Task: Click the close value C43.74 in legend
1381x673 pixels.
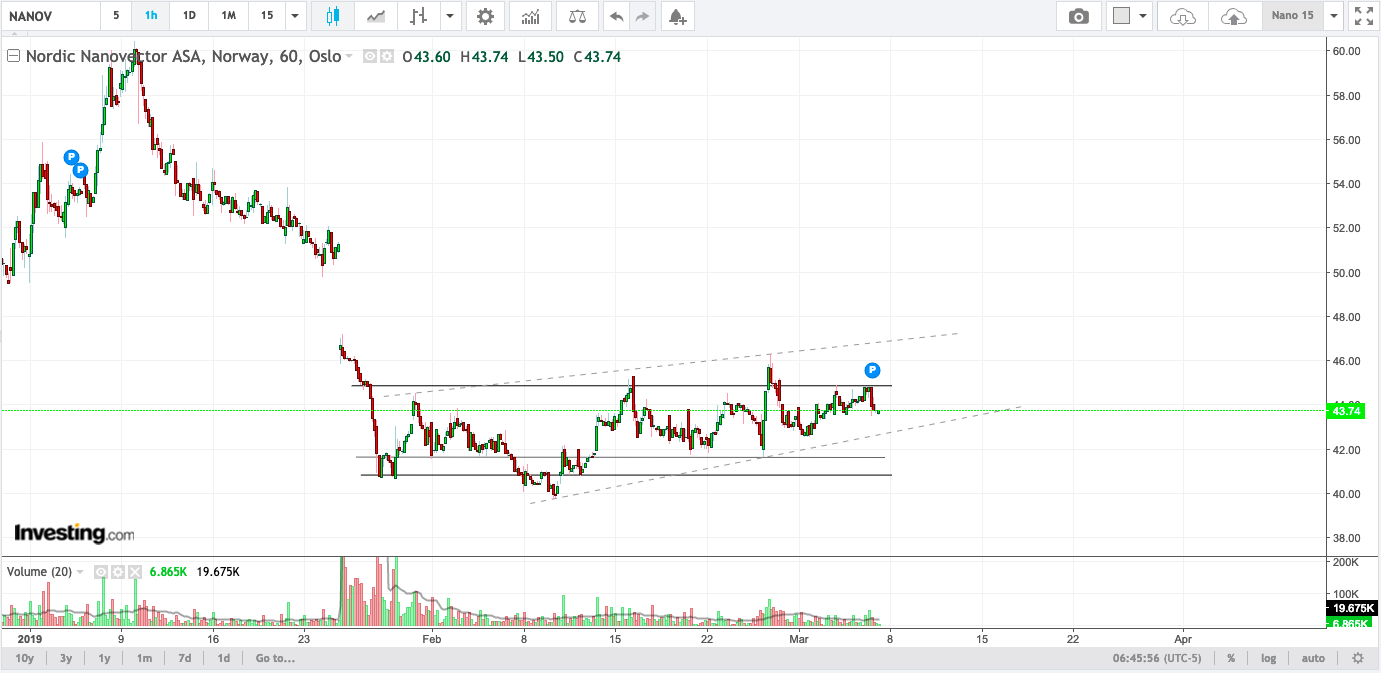Action: (x=597, y=57)
